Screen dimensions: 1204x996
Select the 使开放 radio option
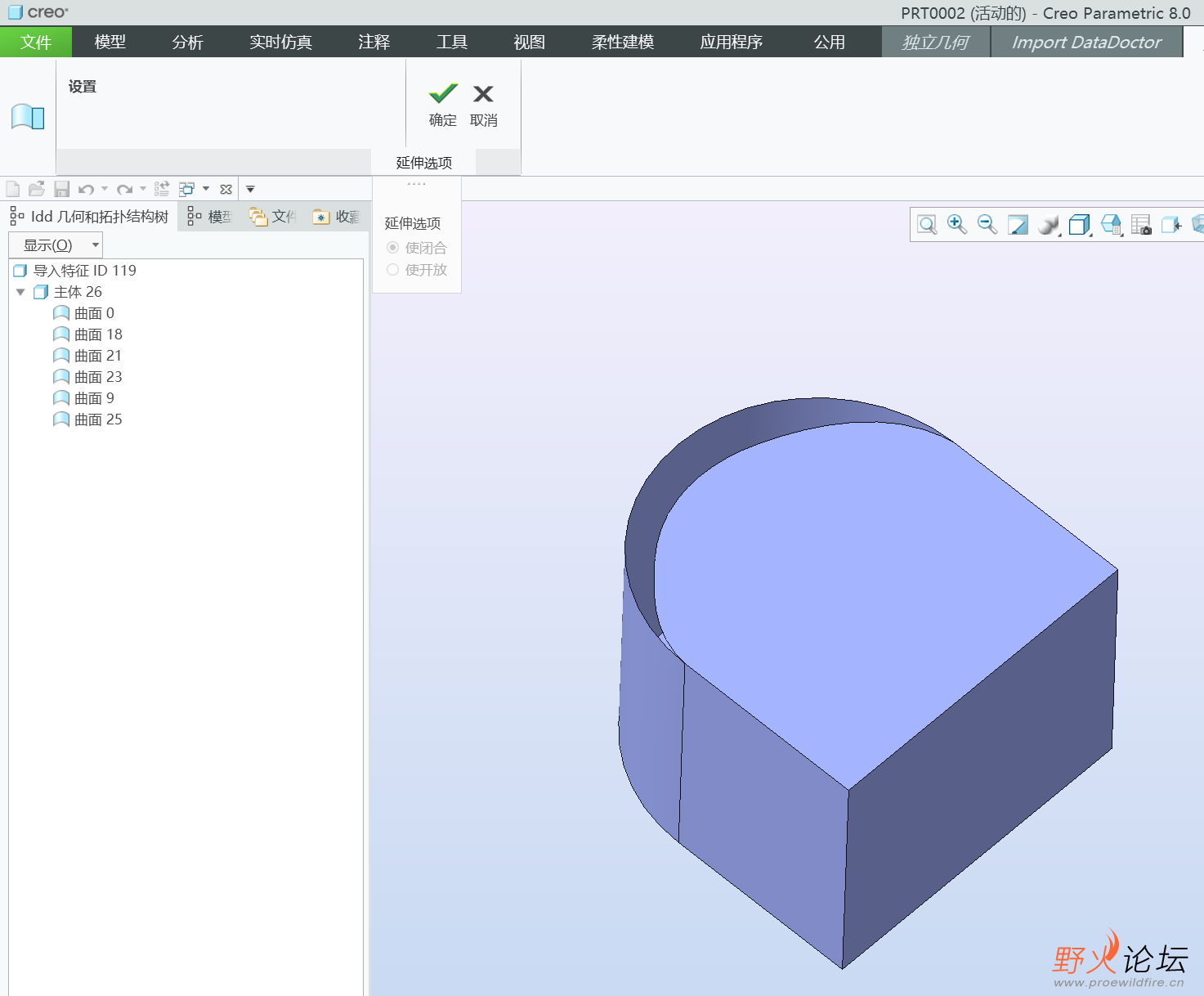click(x=416, y=270)
